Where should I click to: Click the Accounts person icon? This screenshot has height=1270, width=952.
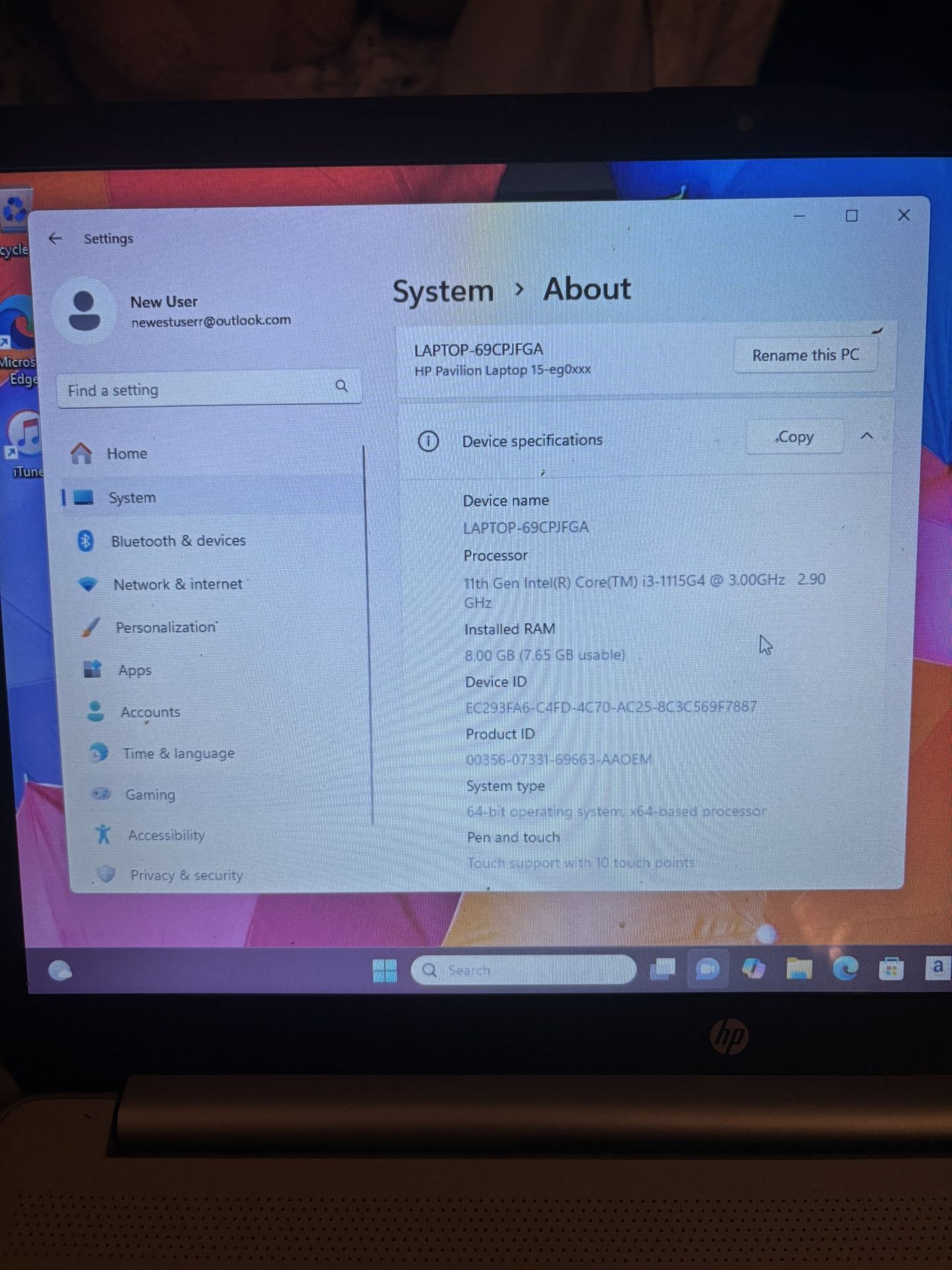pos(96,711)
